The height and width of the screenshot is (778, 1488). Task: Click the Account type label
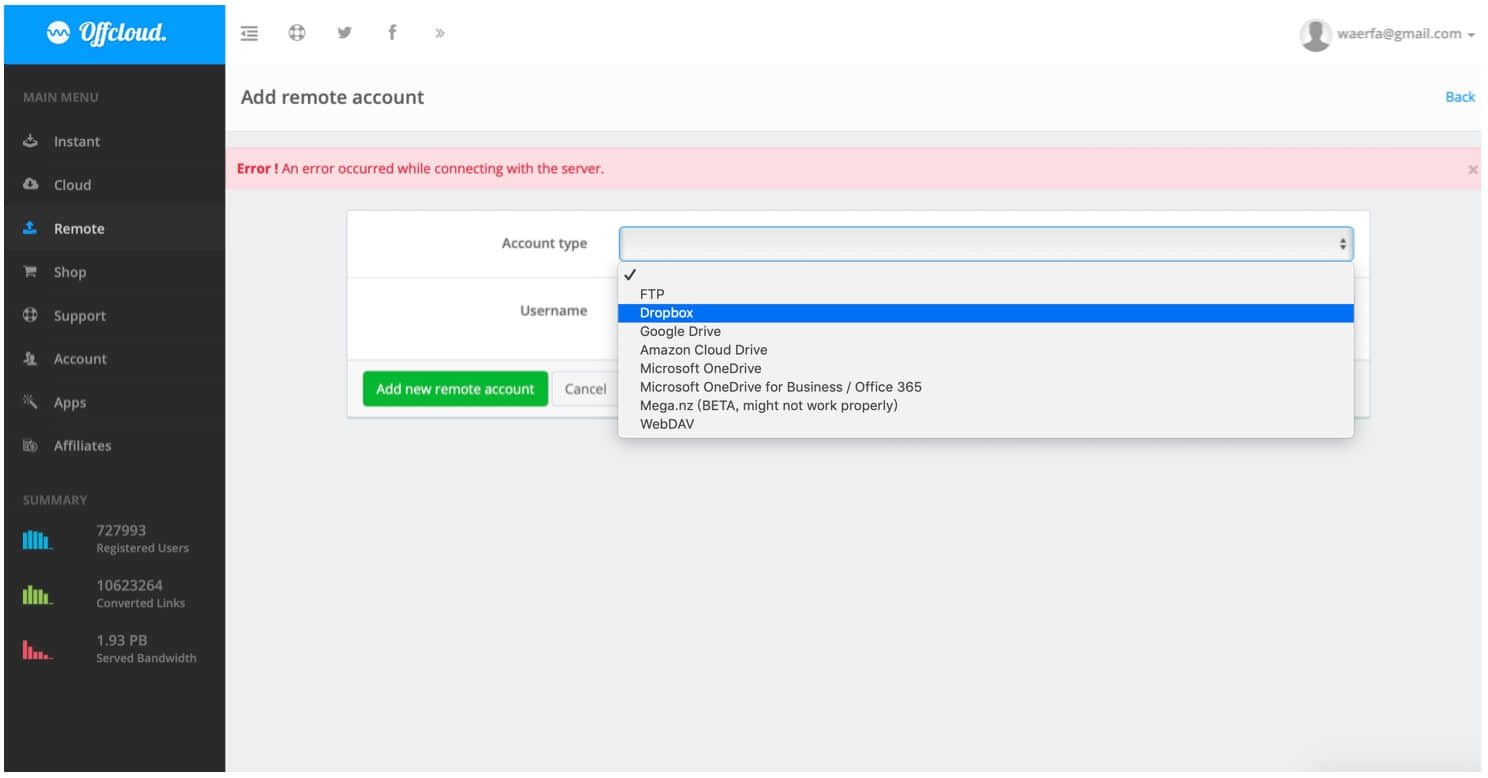click(544, 243)
